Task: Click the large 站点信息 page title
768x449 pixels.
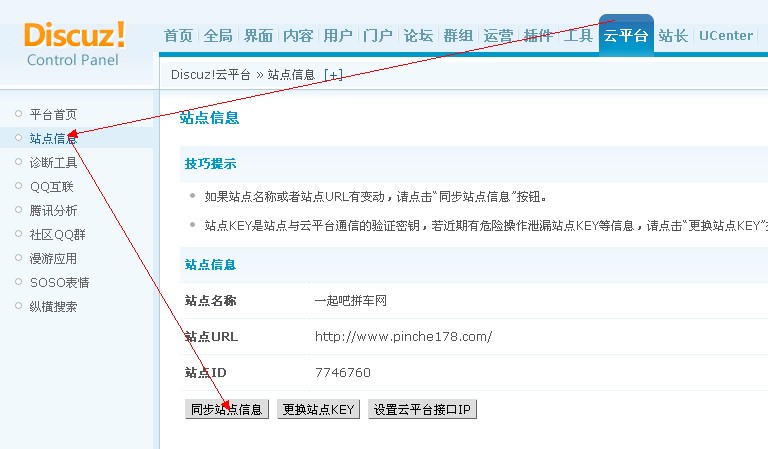Action: (209, 118)
